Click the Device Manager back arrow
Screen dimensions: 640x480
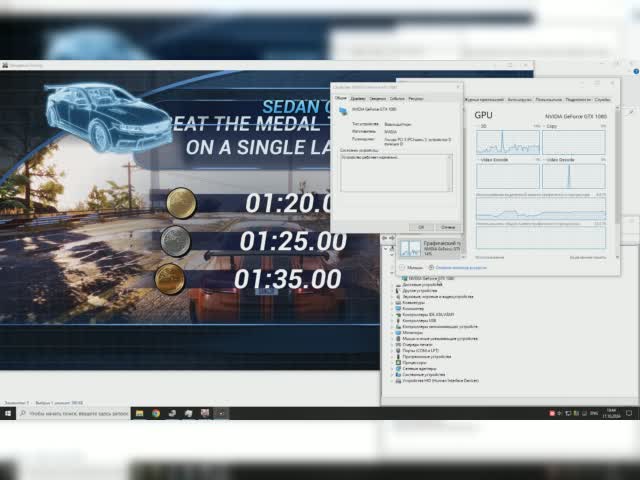tap(385, 238)
